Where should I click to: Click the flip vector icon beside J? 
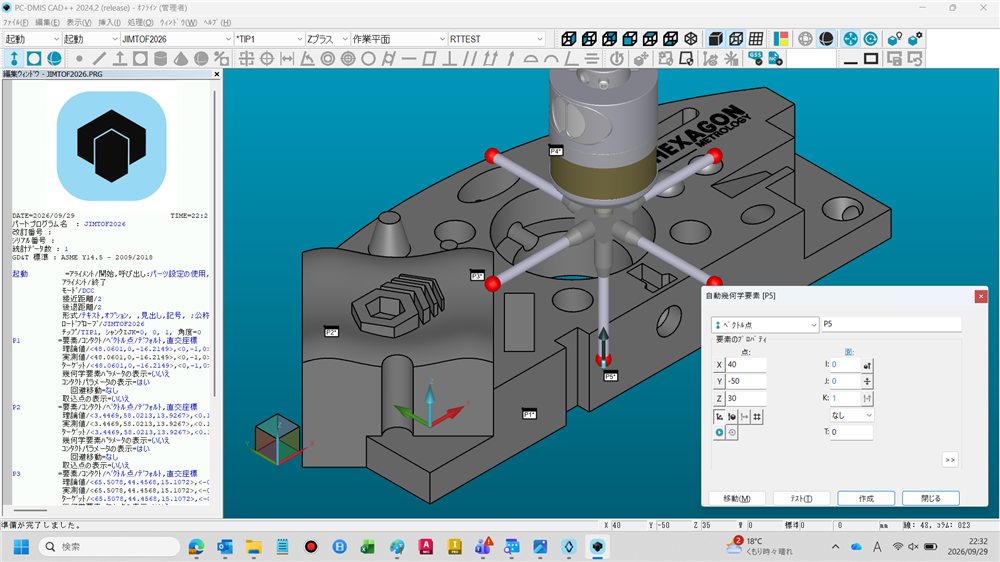867,381
